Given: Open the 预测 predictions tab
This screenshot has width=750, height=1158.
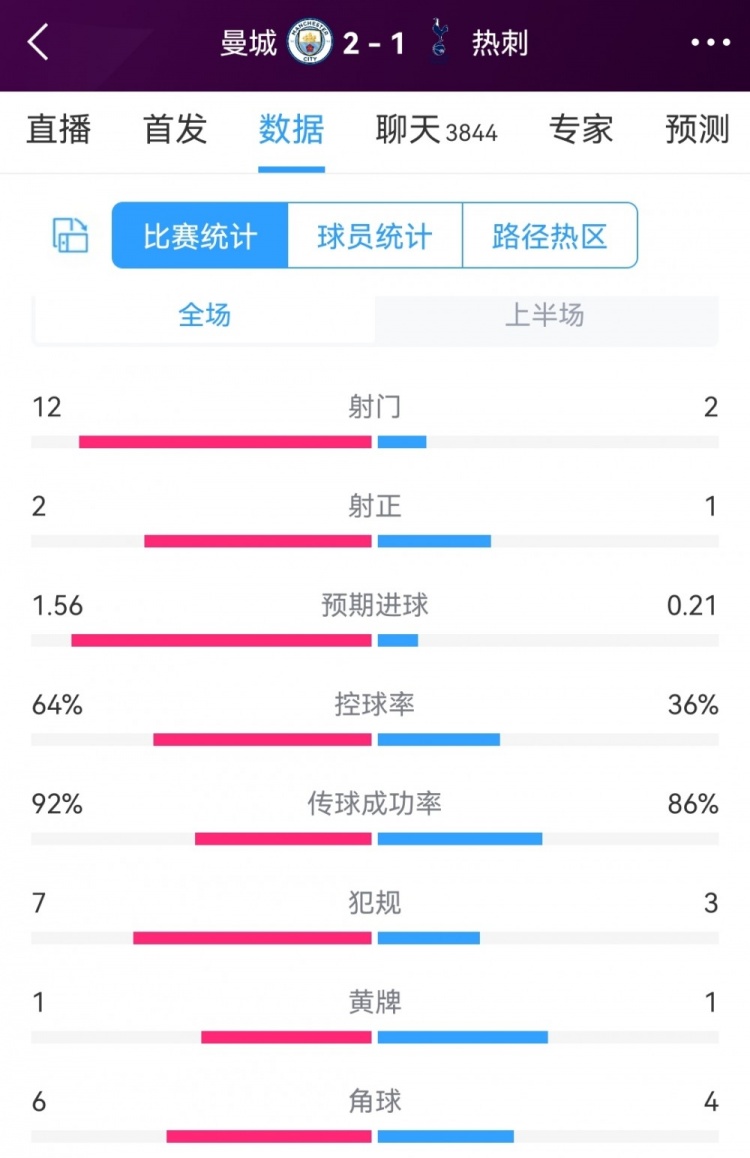Looking at the screenshot, I should tap(695, 130).
